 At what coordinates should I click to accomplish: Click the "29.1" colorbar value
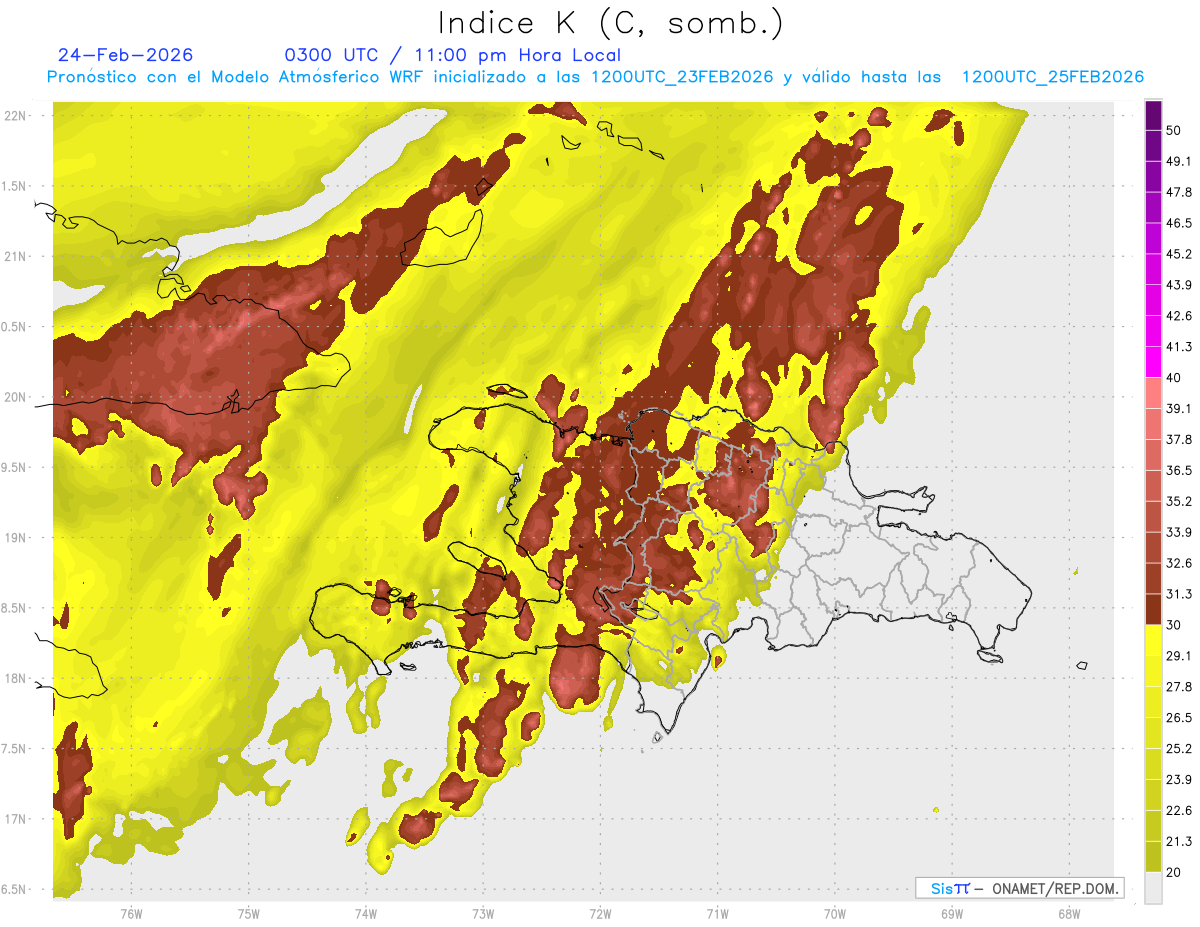click(1179, 655)
